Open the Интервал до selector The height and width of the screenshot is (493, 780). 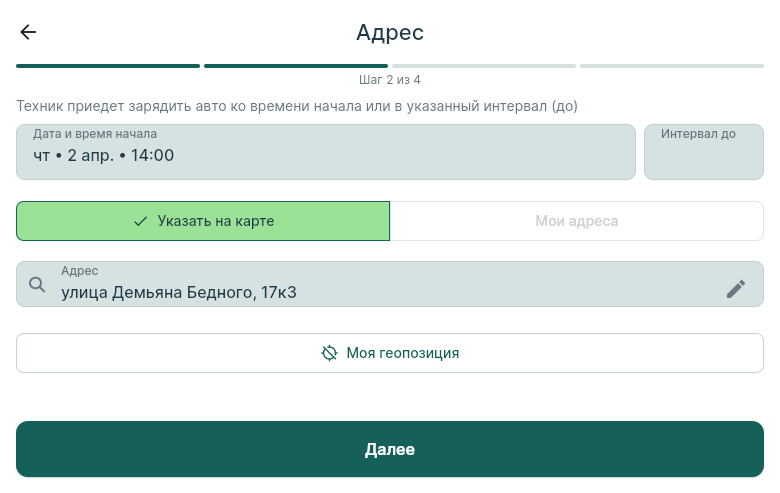coord(703,152)
